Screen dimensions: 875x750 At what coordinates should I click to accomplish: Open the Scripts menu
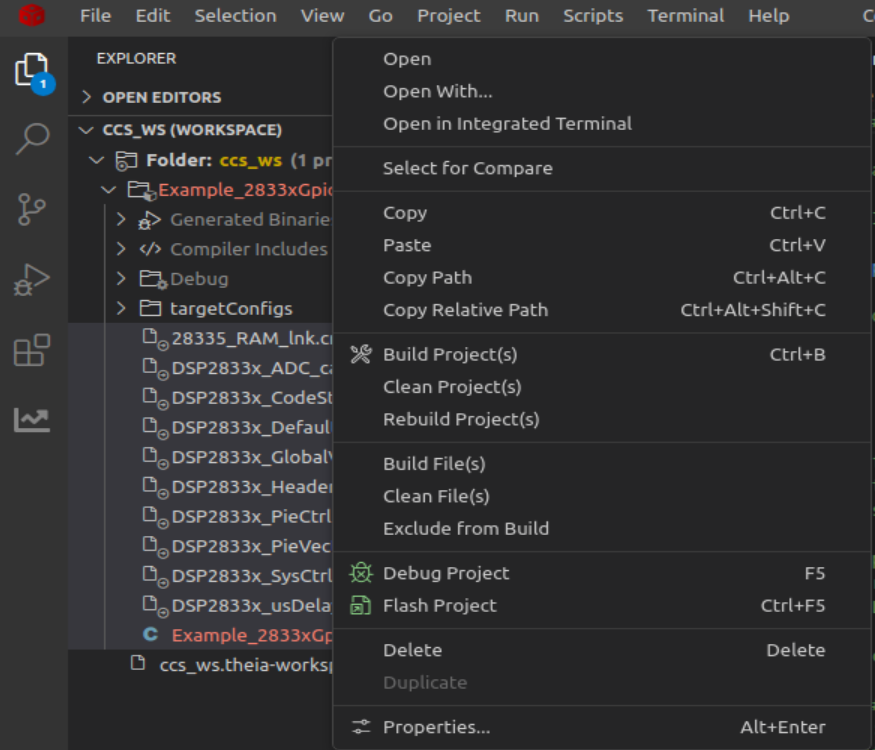[593, 16]
